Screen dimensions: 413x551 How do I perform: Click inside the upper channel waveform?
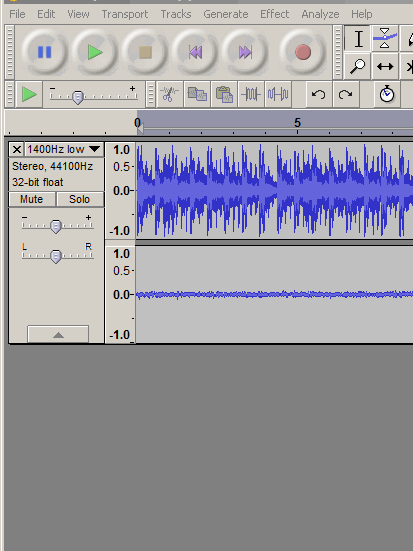(x=274, y=190)
